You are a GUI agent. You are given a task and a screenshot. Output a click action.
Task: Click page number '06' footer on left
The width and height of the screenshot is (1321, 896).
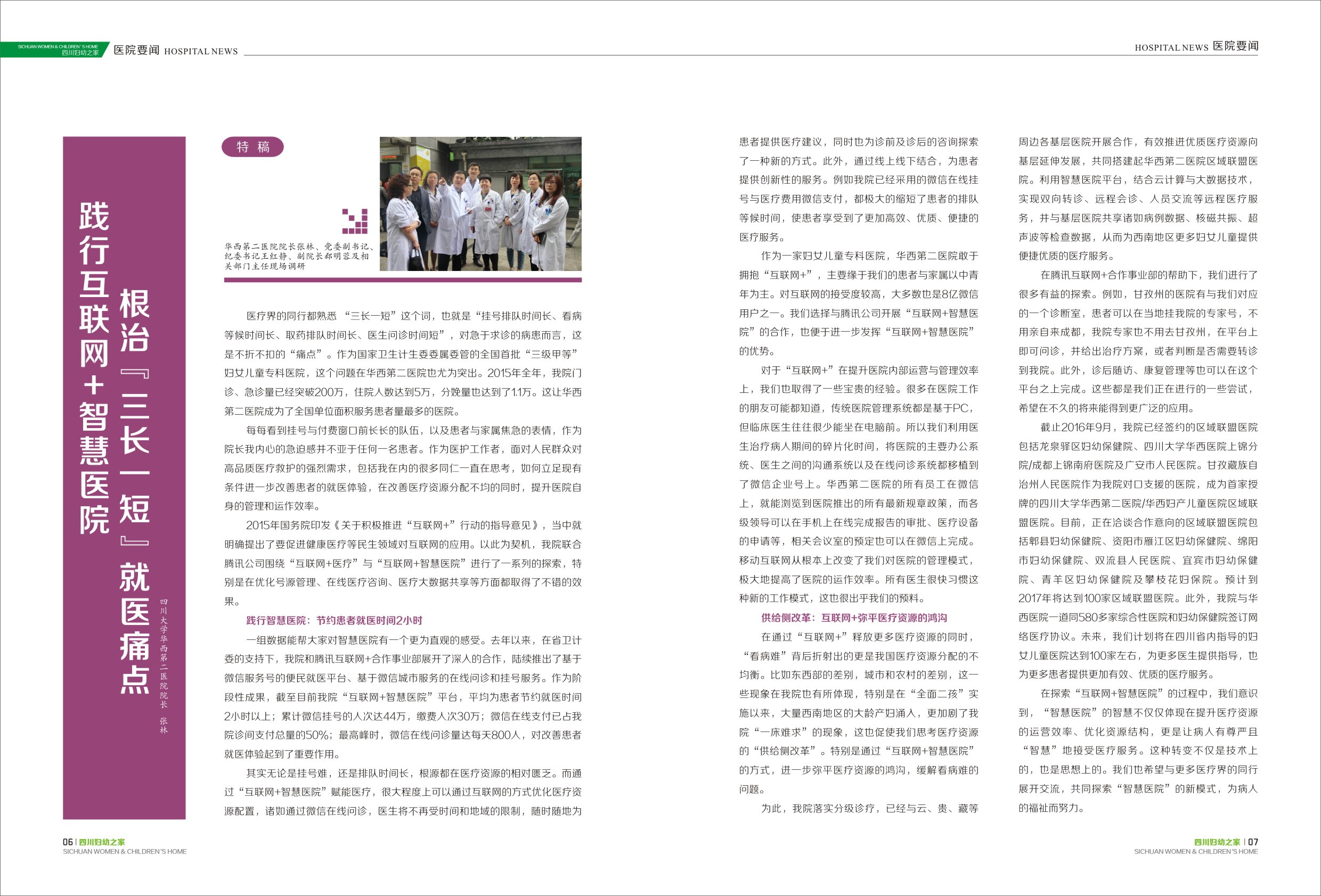point(68,842)
